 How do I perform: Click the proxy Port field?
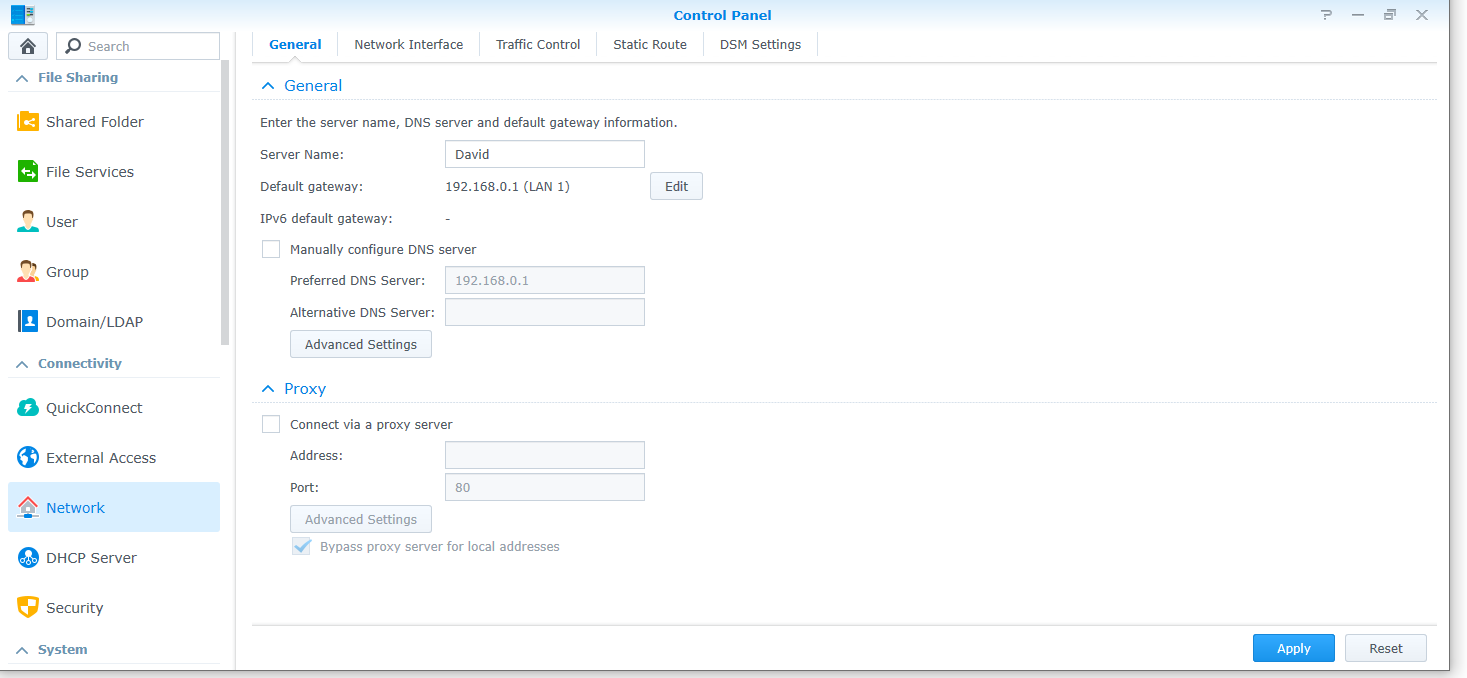[545, 487]
